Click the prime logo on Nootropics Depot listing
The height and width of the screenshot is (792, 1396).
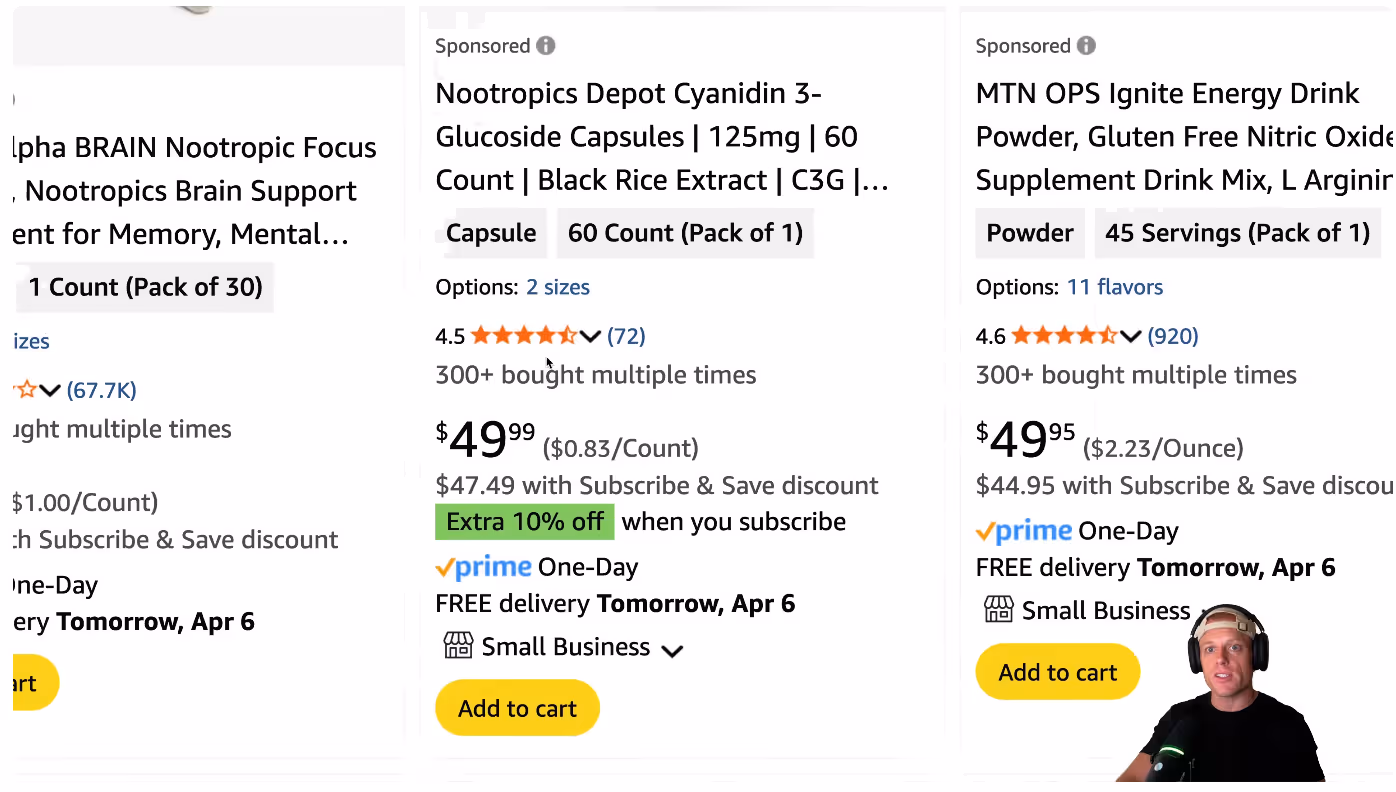(x=484, y=567)
